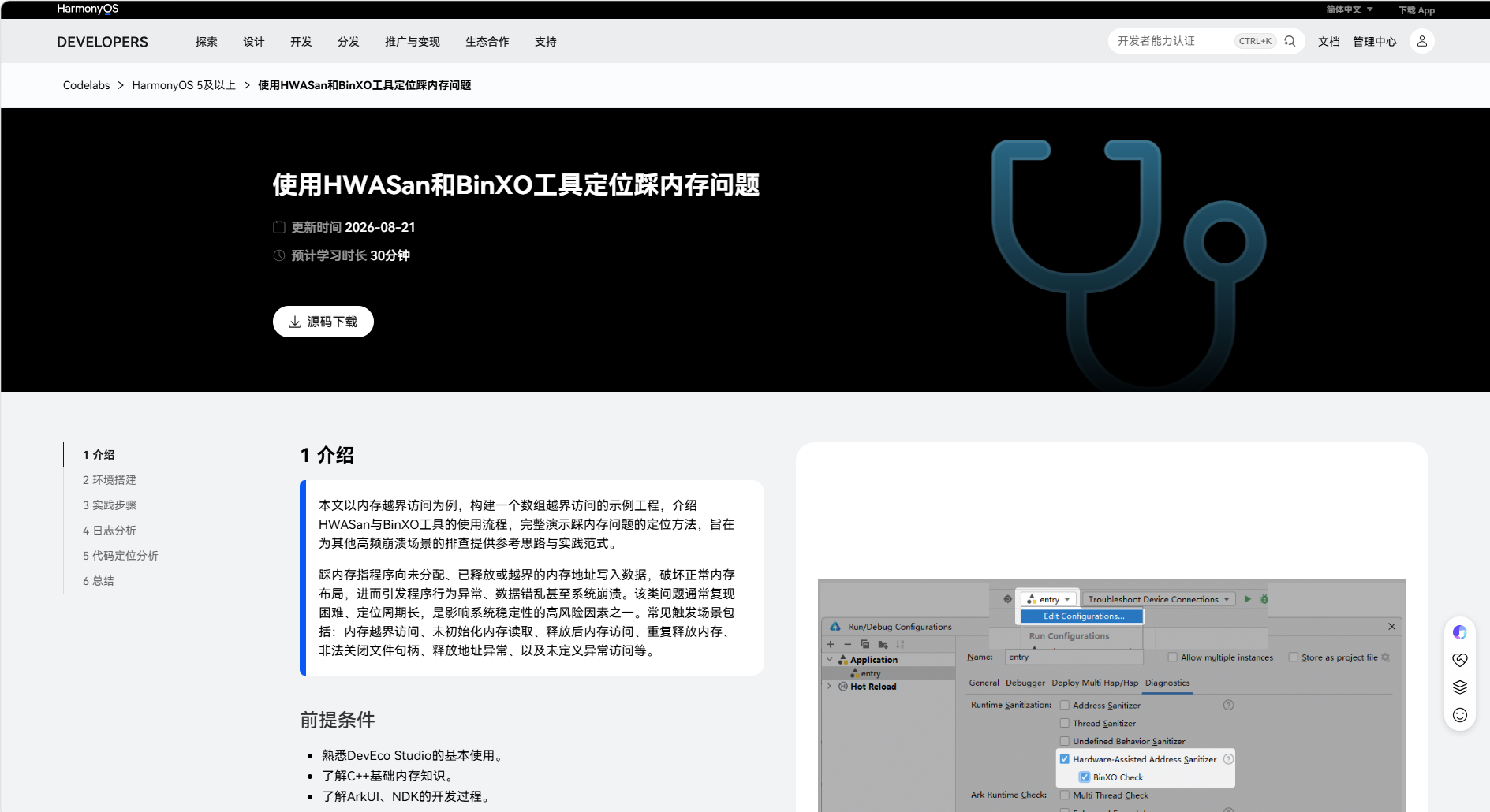This screenshot has height=812, width=1490.
Task: Click the 源码下载 button
Action: tap(323, 322)
